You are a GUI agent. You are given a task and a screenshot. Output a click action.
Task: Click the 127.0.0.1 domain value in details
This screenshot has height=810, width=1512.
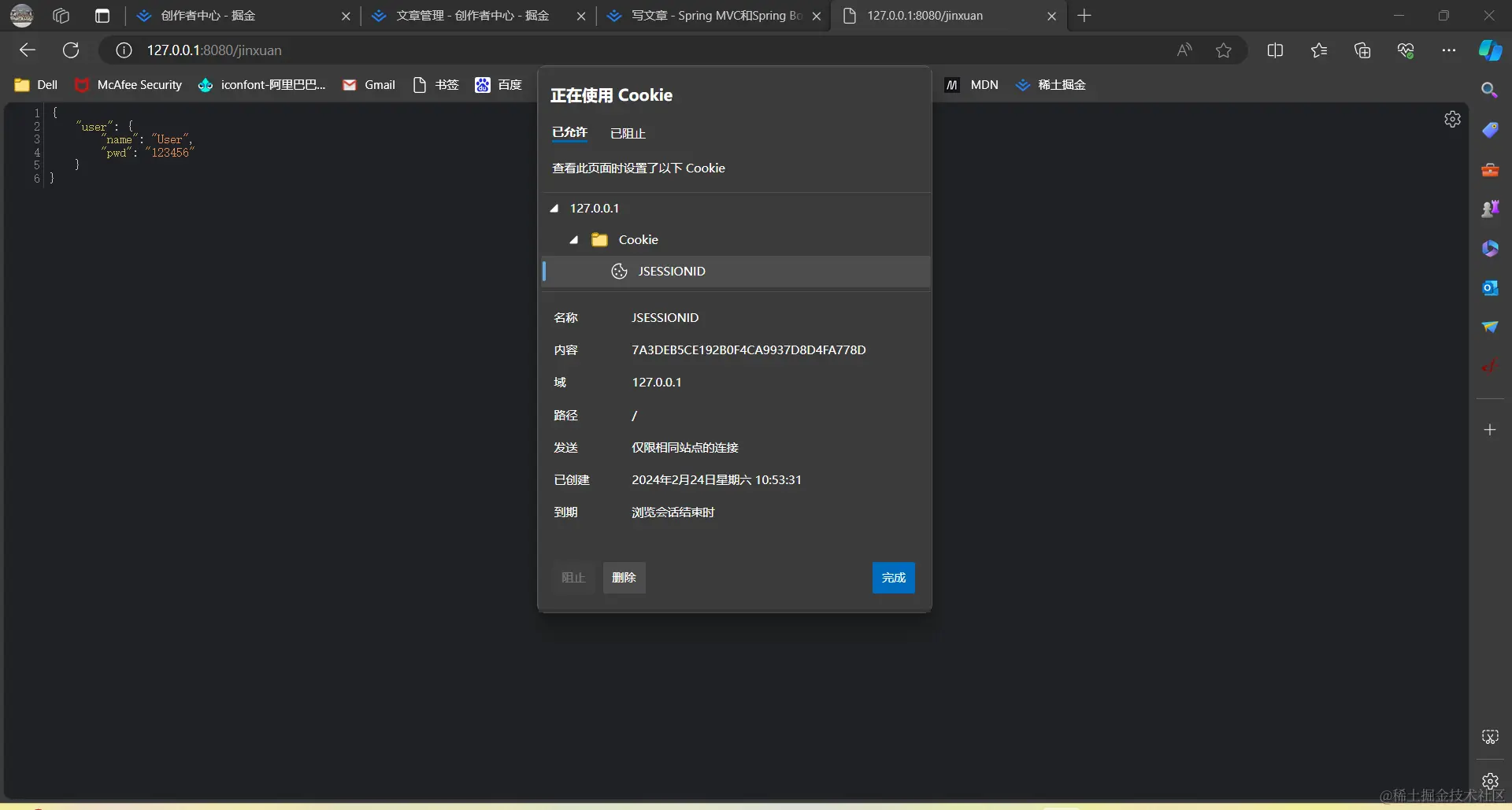click(x=657, y=383)
